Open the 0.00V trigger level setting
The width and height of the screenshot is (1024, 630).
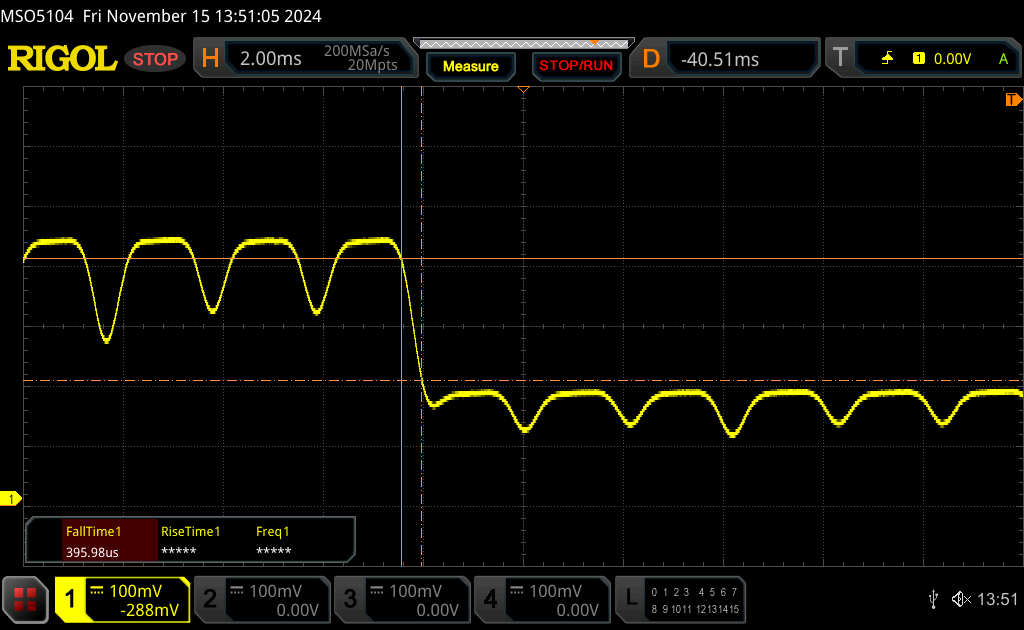pos(952,59)
